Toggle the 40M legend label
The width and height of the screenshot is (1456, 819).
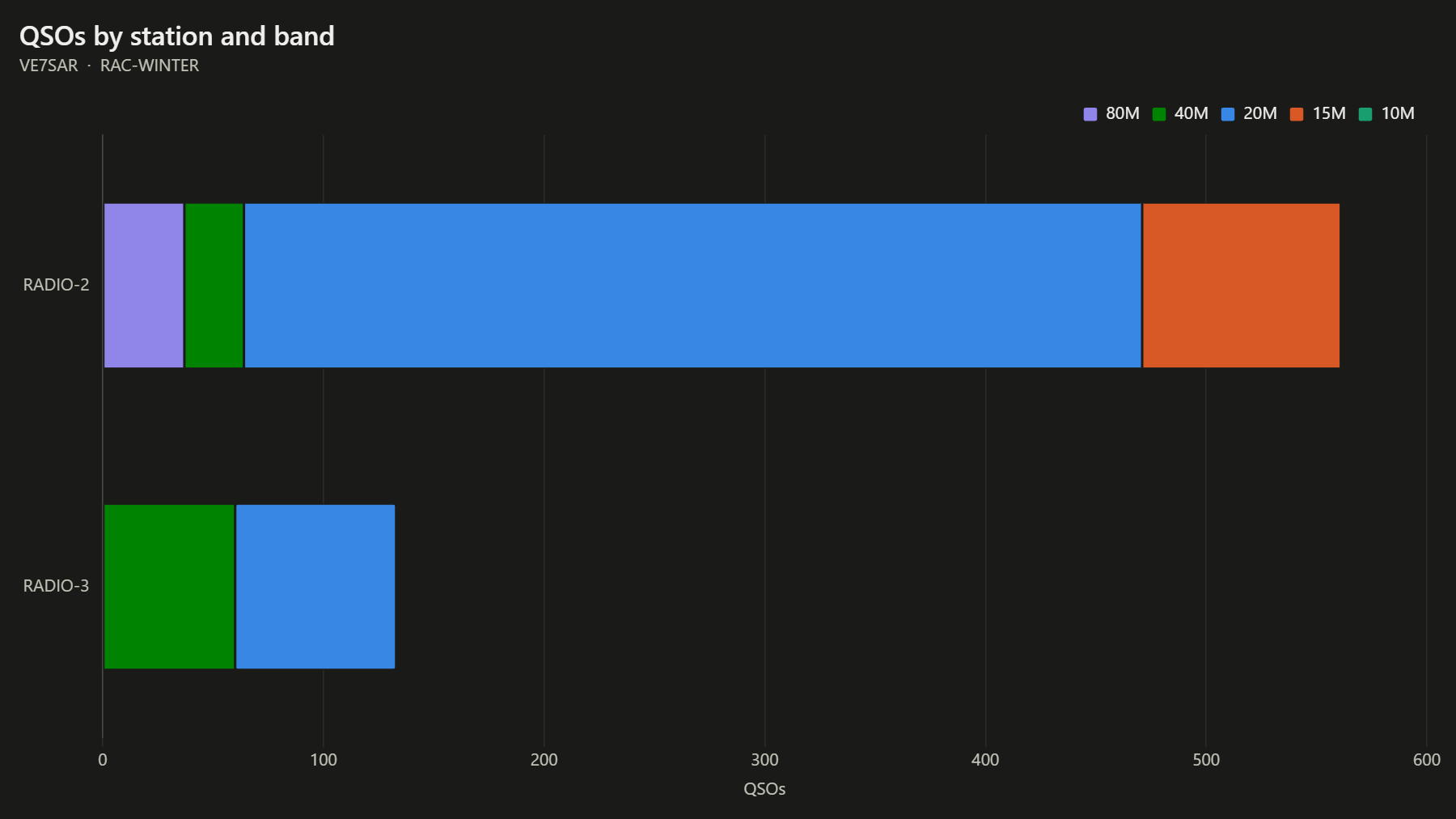[1191, 113]
